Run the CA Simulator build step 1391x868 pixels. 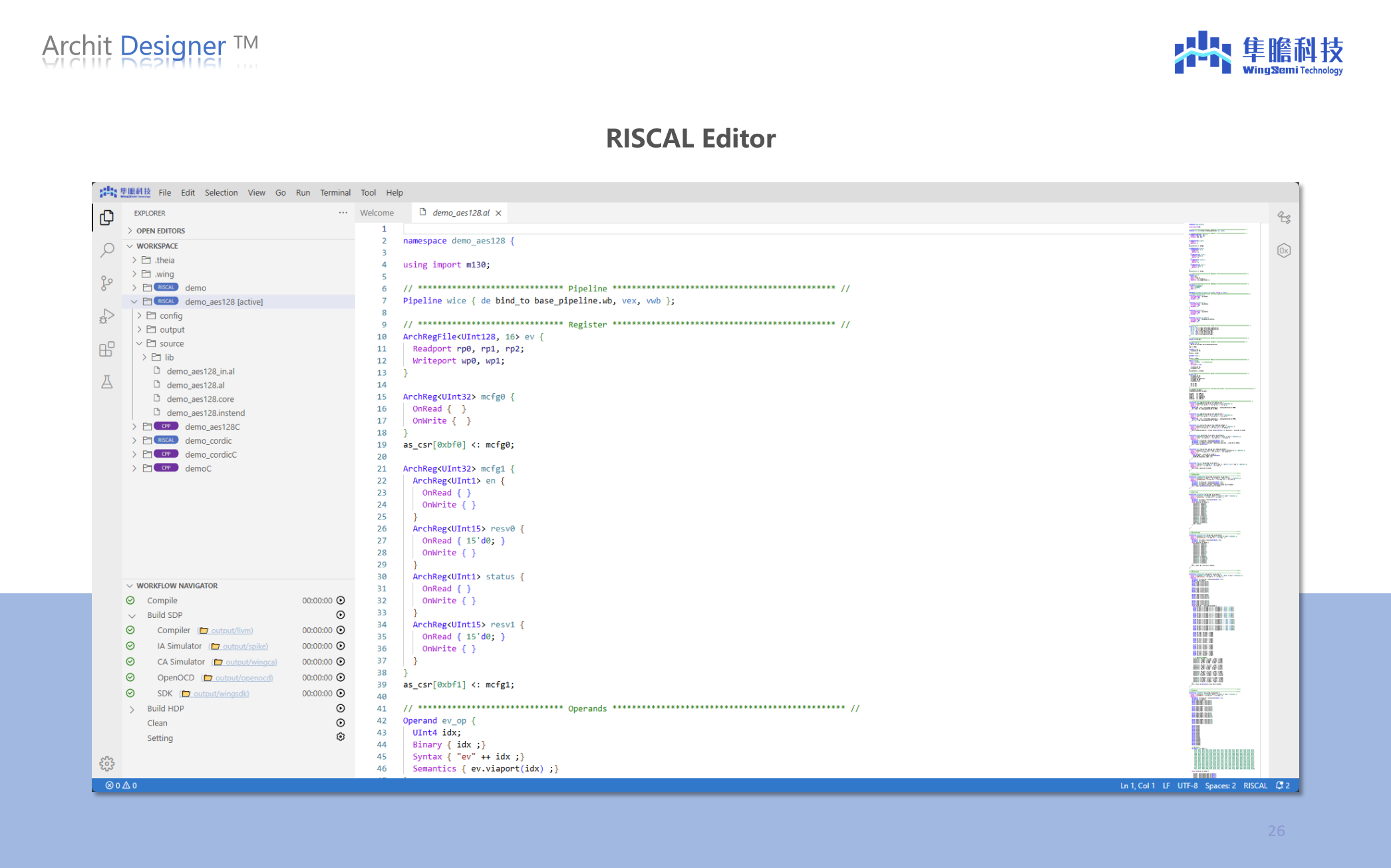coord(341,662)
